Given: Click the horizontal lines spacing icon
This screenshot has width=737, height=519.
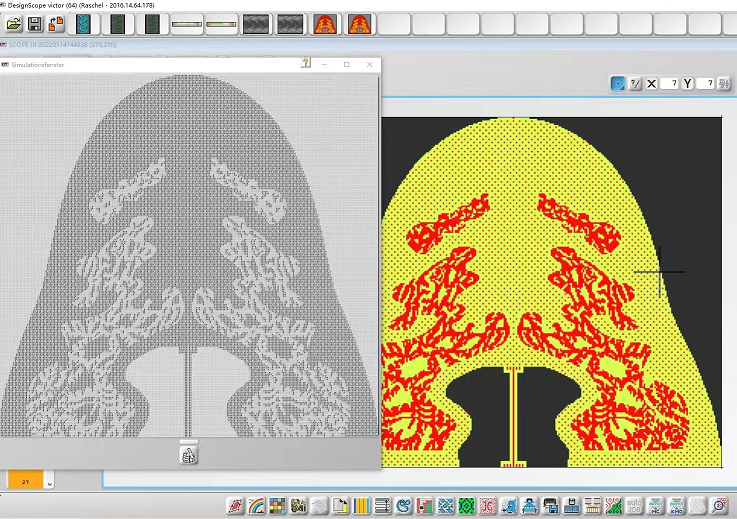Looking at the screenshot, I should tap(383, 506).
